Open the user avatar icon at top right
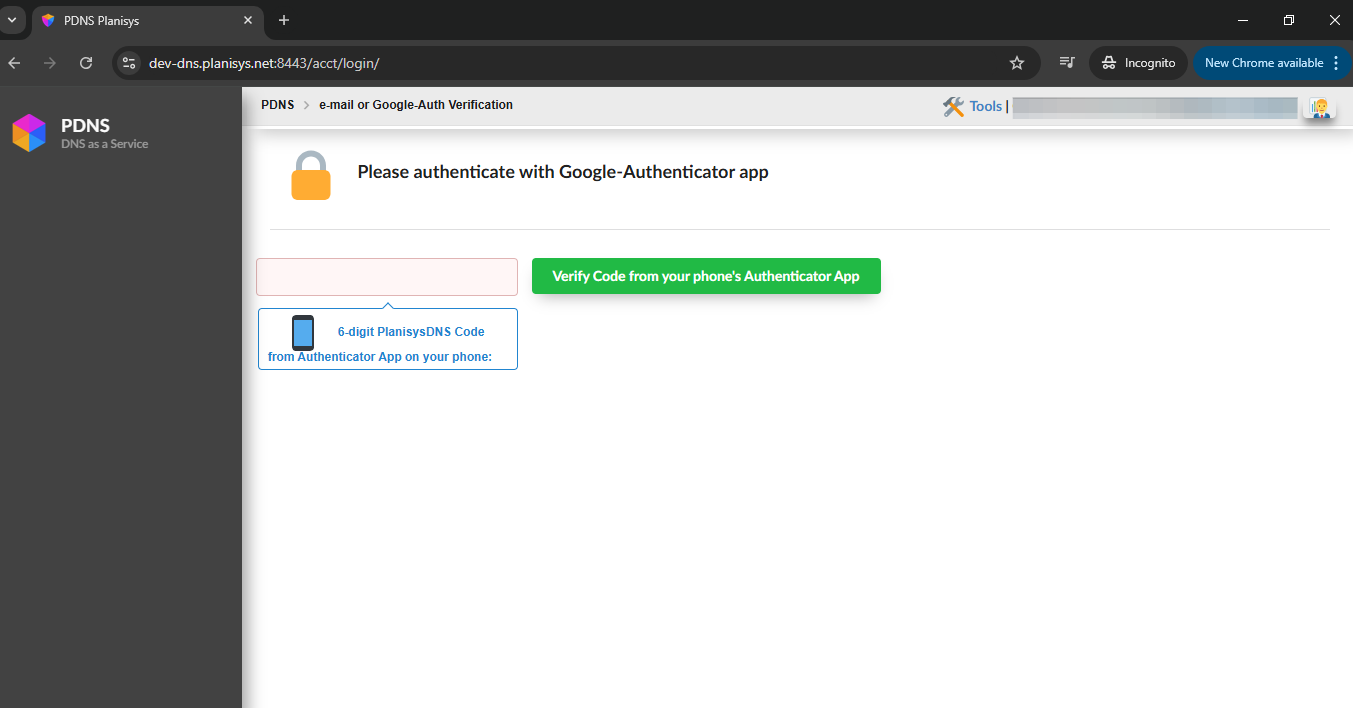The image size is (1353, 708). click(1320, 107)
